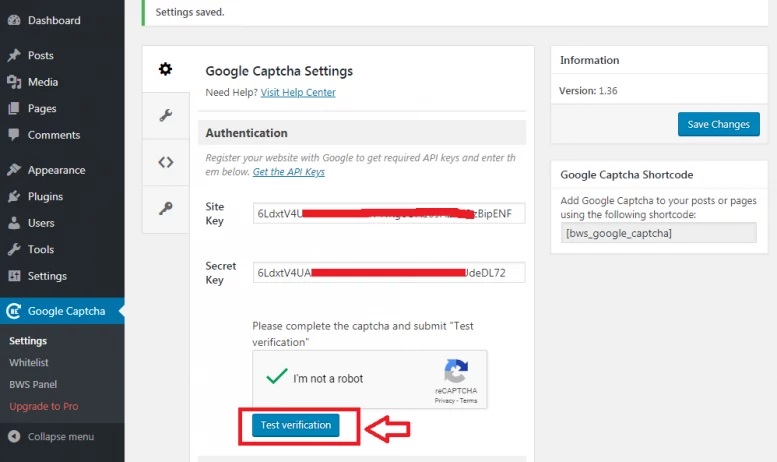Image resolution: width=777 pixels, height=462 pixels.
Task: Click into the Site Key field
Action: pyautogui.click(x=388, y=216)
